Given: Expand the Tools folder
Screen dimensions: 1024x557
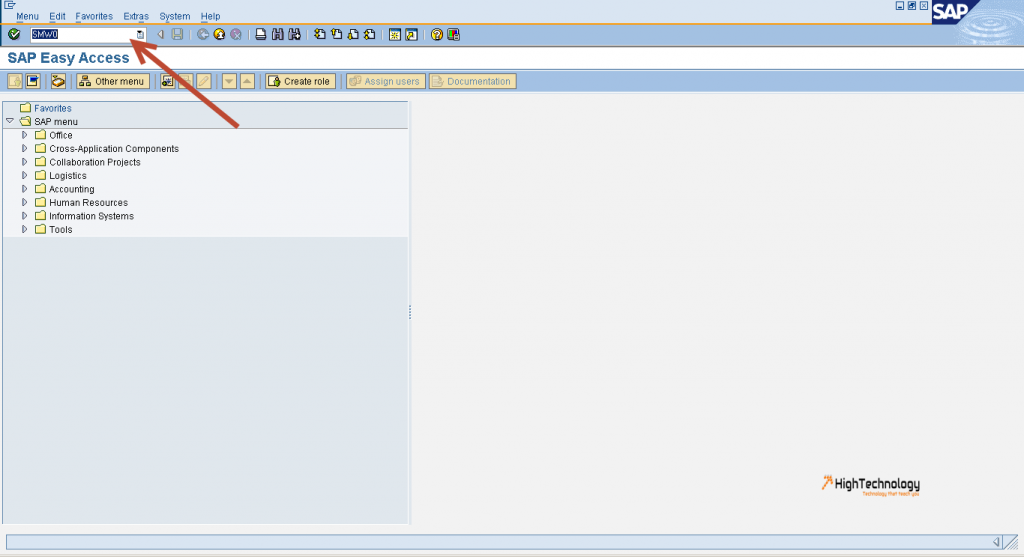Looking at the screenshot, I should tap(25, 229).
